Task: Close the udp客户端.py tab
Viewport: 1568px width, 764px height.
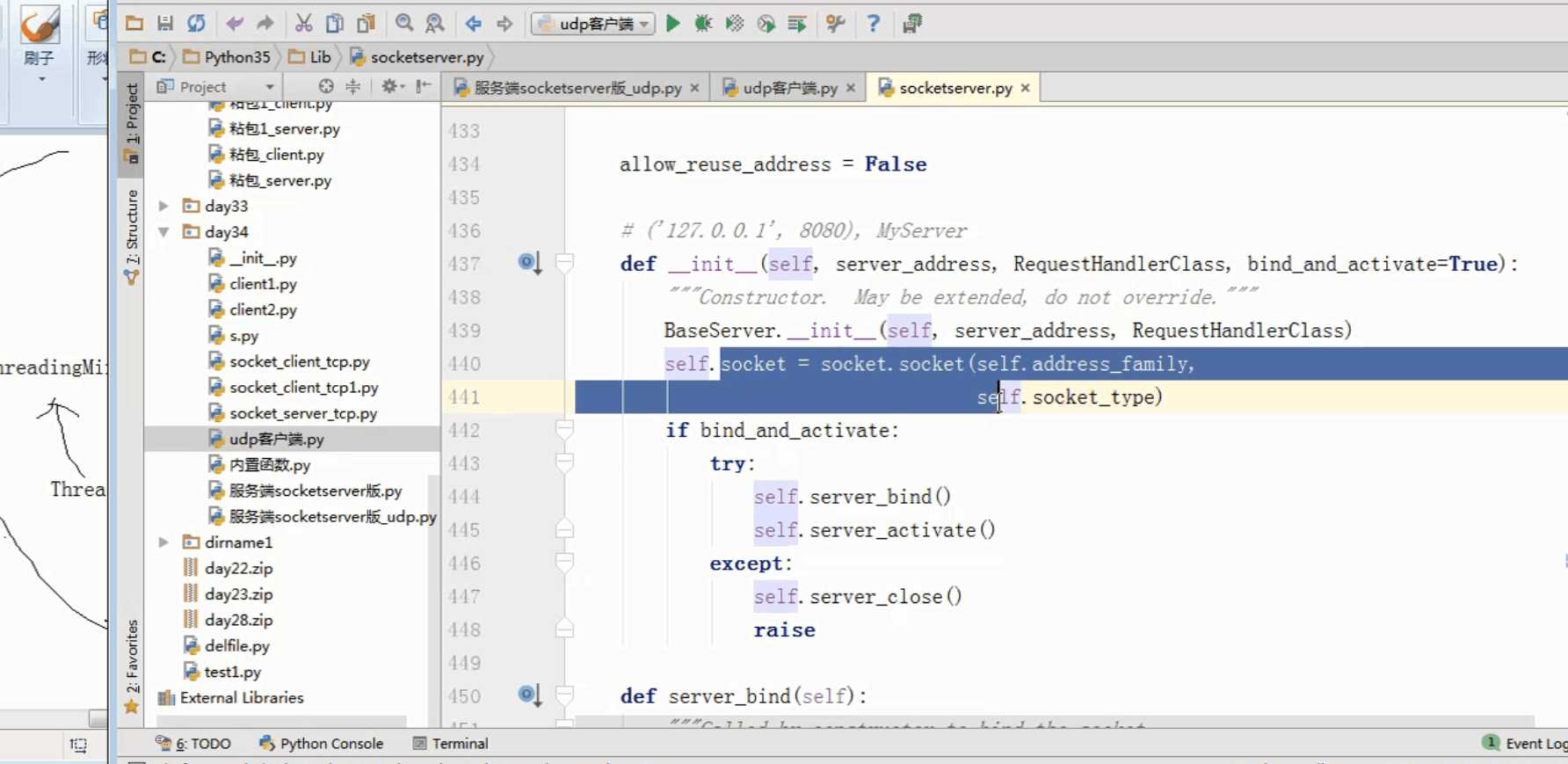Action: tap(851, 88)
